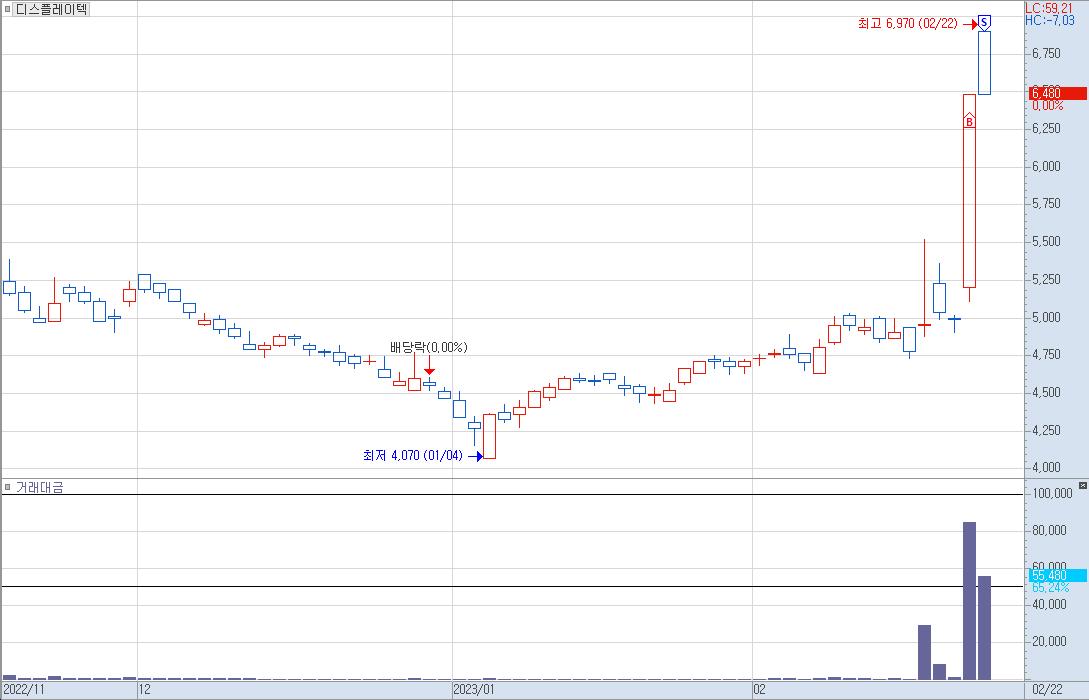Click the 6,000 price axis label
1089x700 pixels.
1046,166
